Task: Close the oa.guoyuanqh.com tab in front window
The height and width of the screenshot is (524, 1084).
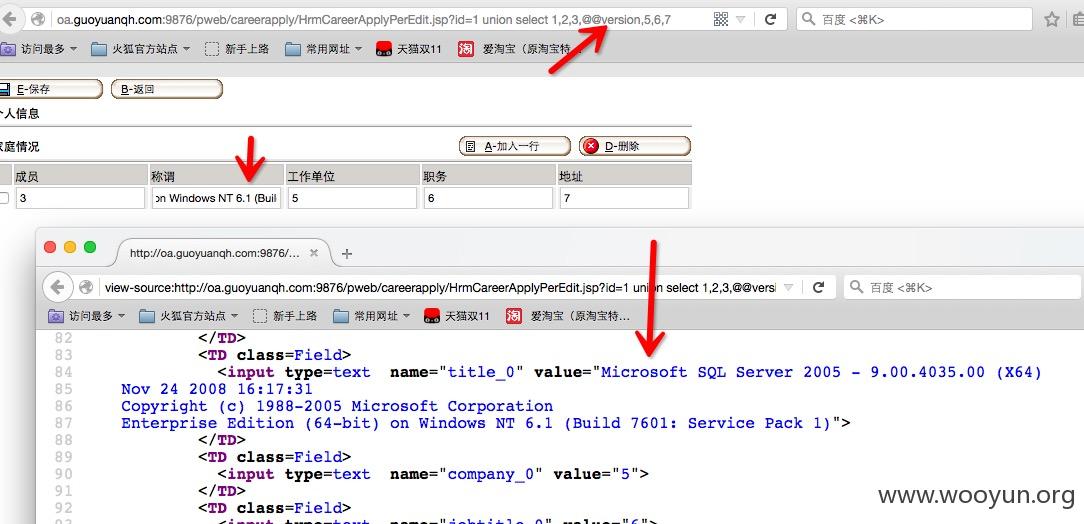Action: [x=313, y=253]
